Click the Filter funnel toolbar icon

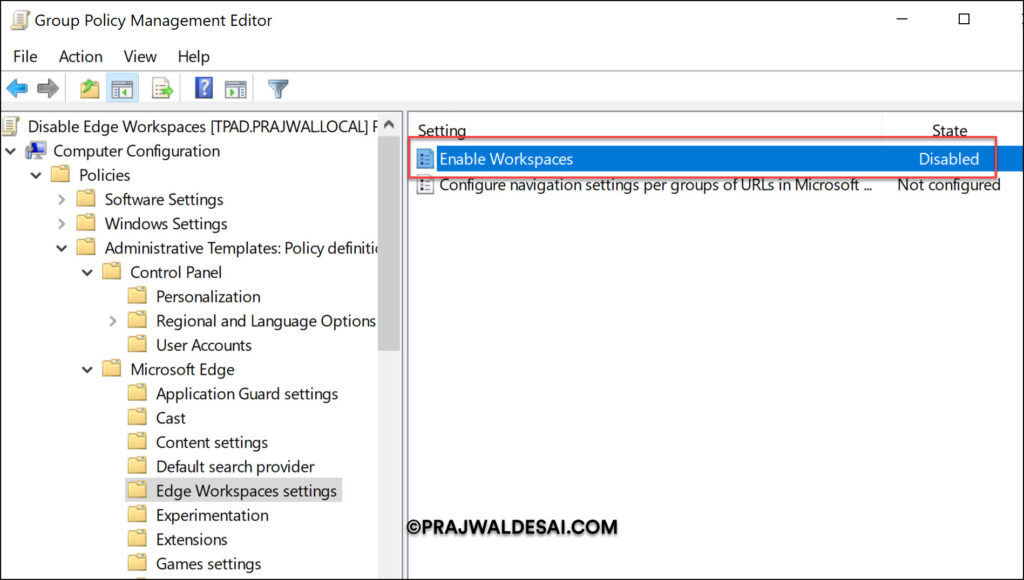point(278,88)
